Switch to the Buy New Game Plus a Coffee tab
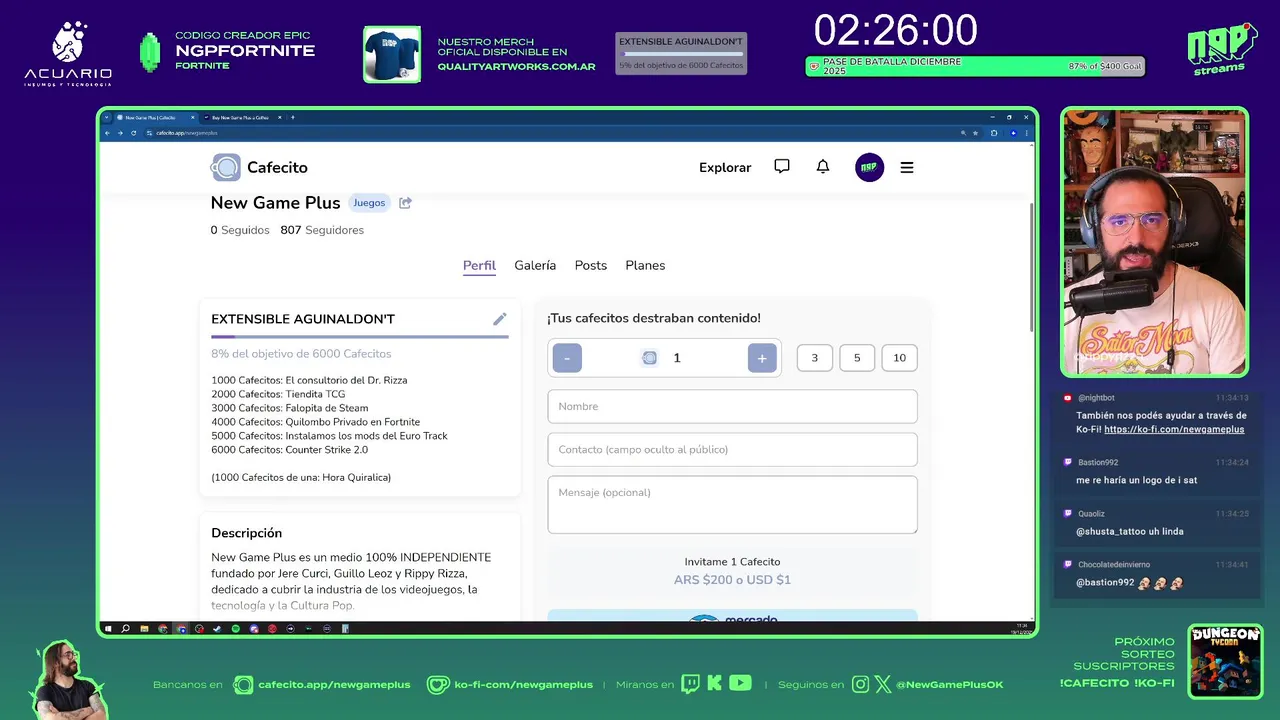 pos(241,117)
